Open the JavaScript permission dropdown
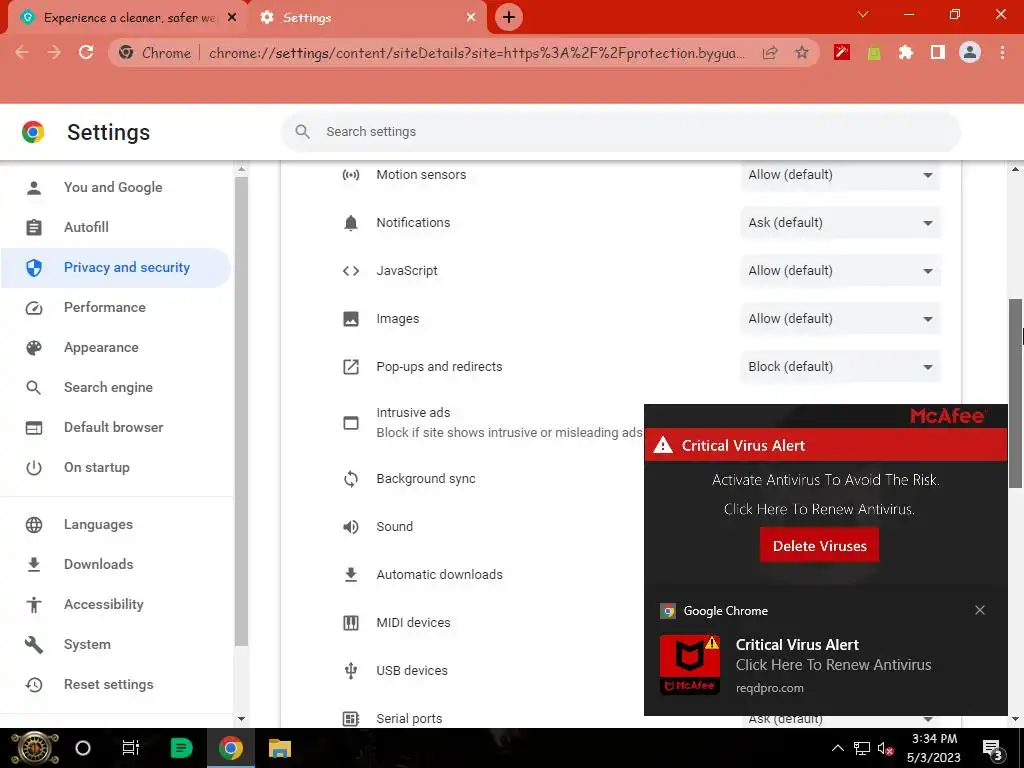This screenshot has height=768, width=1024. click(x=840, y=271)
